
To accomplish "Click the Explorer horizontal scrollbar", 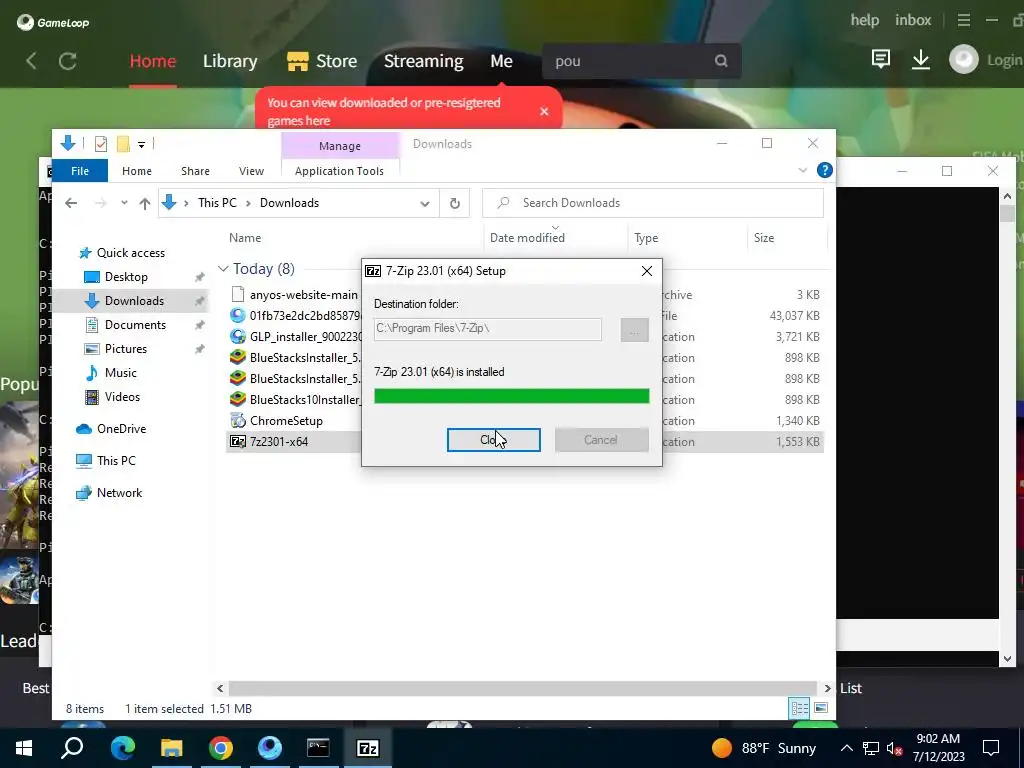I will coord(522,688).
